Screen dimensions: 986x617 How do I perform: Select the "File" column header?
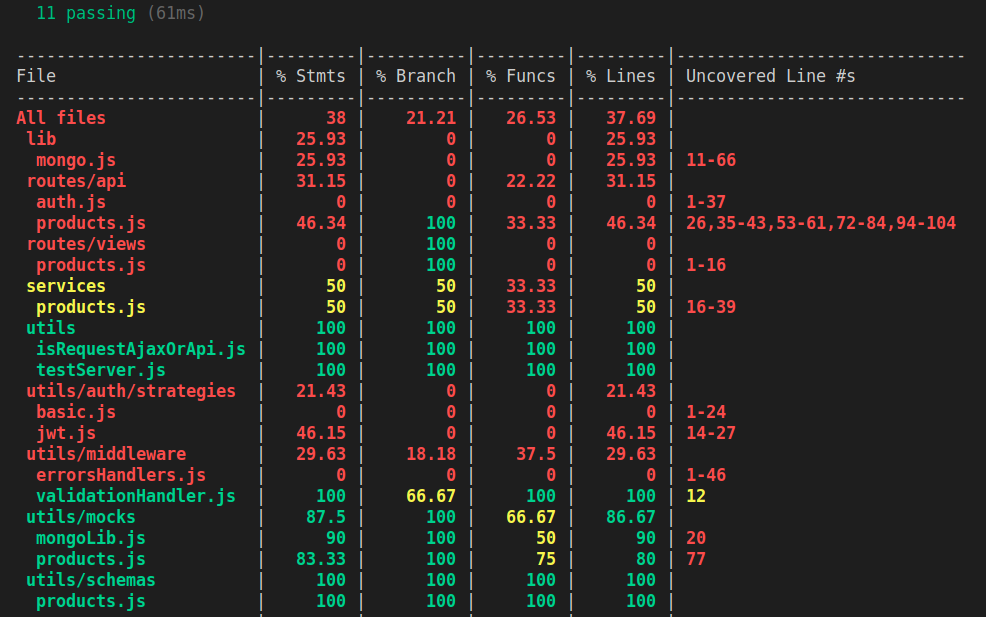click(x=36, y=76)
